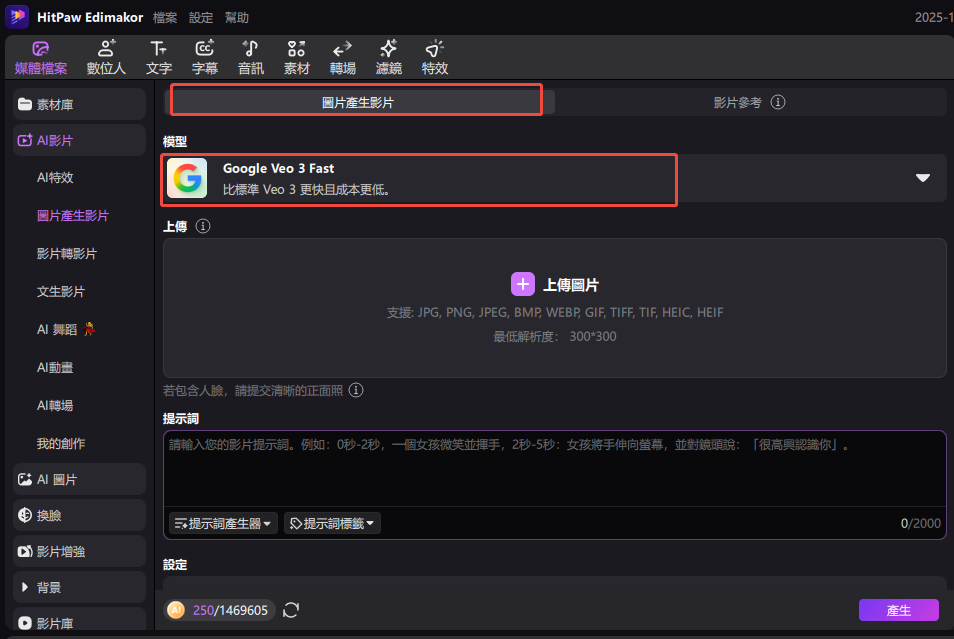This screenshot has width=954, height=639.
Task: Click the info icon beside 上傳
Action: tap(203, 227)
